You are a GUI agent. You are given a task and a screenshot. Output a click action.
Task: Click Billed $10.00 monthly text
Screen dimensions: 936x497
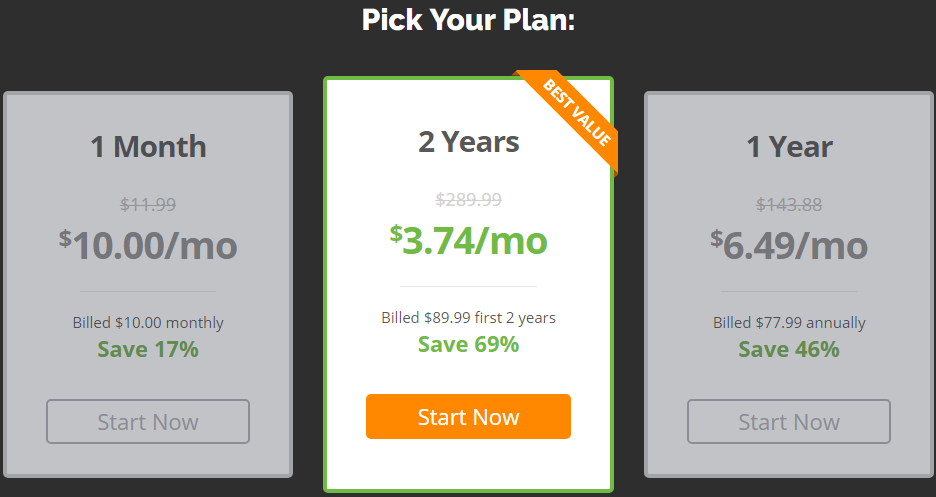[148, 323]
